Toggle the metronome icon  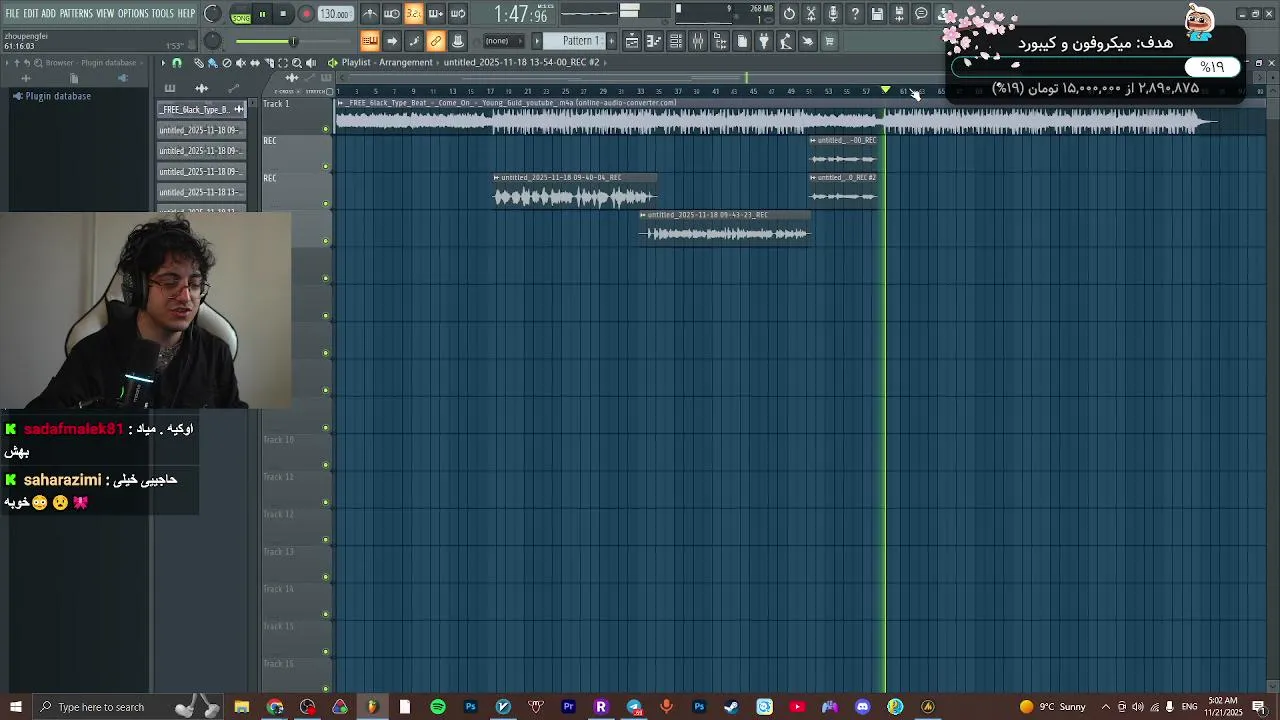[x=370, y=14]
